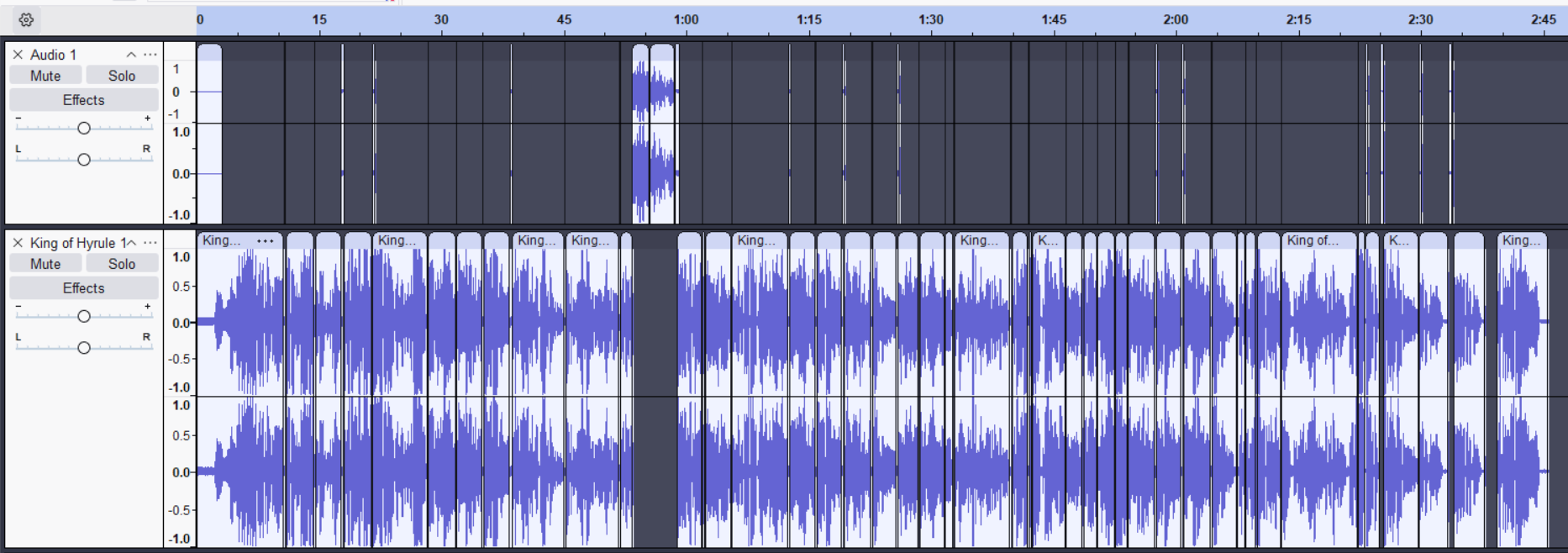Click timeline ruler at 2:30 mark
This screenshot has height=553, width=1568.
[1420, 20]
